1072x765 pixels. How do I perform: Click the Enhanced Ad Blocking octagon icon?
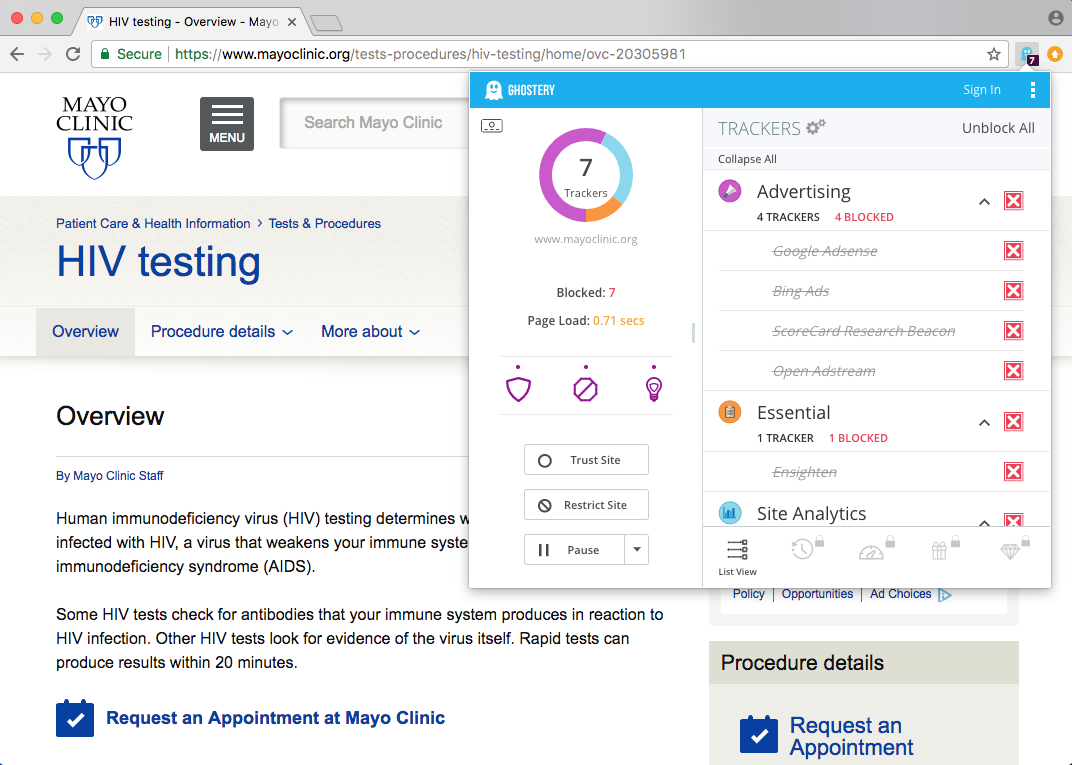click(x=585, y=388)
